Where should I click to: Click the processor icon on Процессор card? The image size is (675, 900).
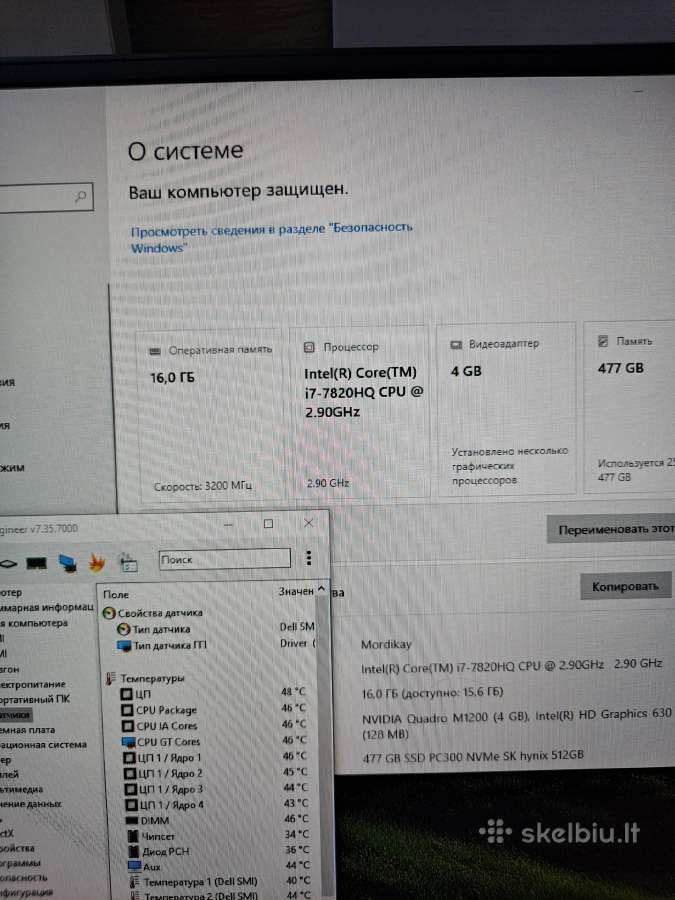(309, 347)
